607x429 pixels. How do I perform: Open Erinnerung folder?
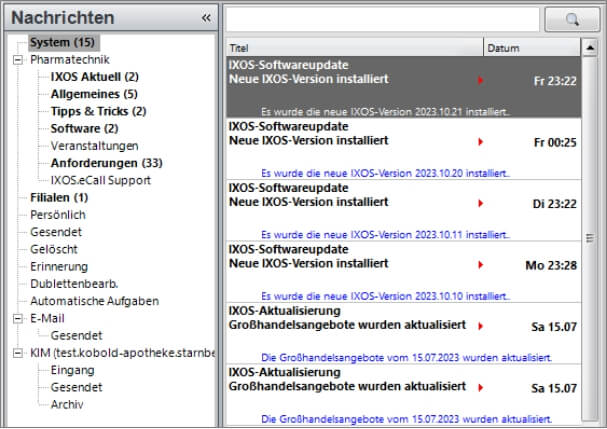pyautogui.click(x=59, y=267)
